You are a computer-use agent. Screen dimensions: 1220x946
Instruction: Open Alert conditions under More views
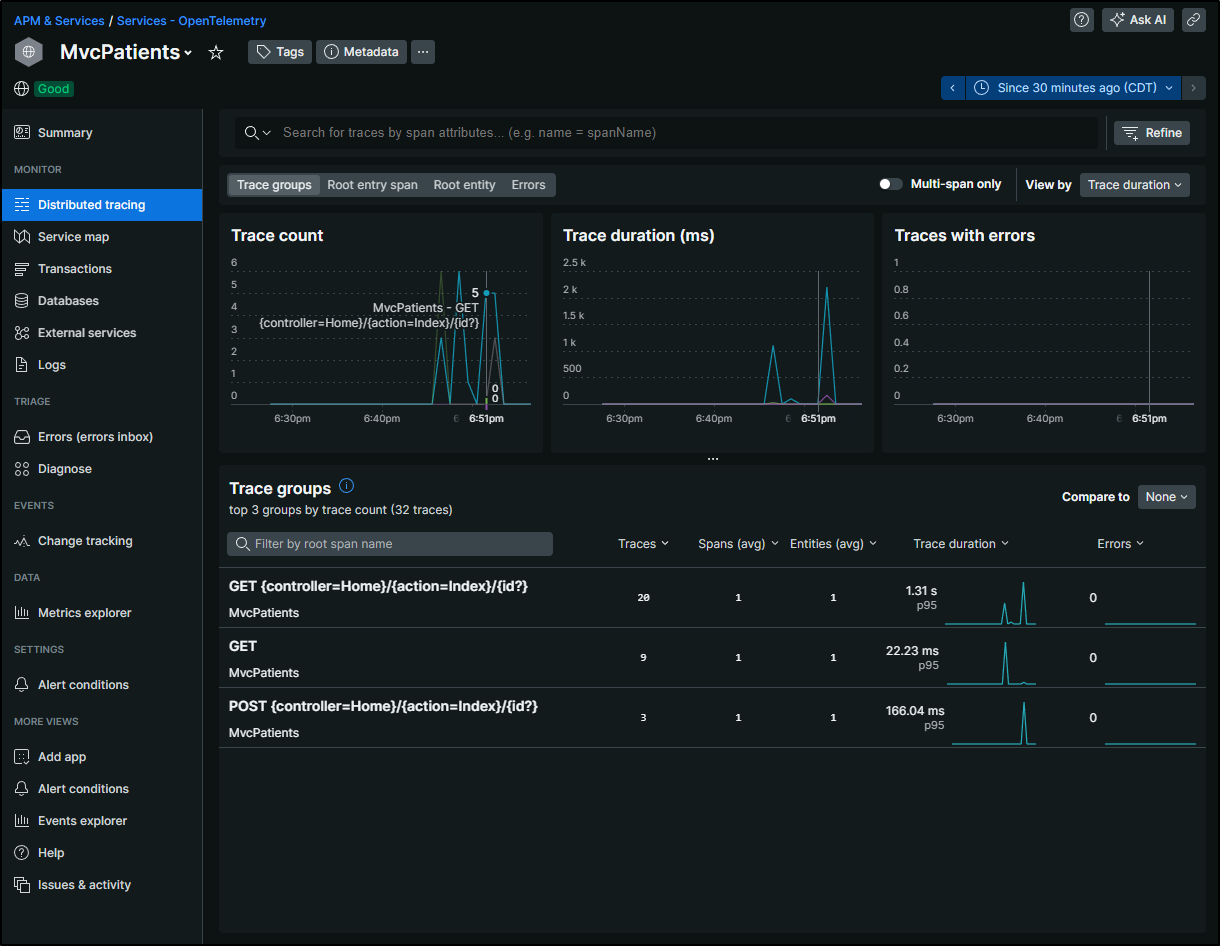click(x=101, y=789)
